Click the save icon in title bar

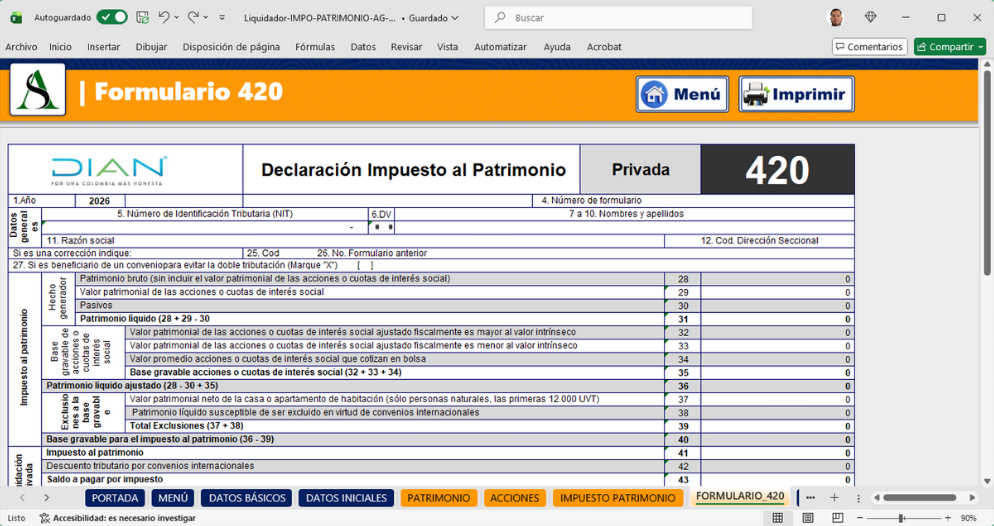click(x=143, y=18)
